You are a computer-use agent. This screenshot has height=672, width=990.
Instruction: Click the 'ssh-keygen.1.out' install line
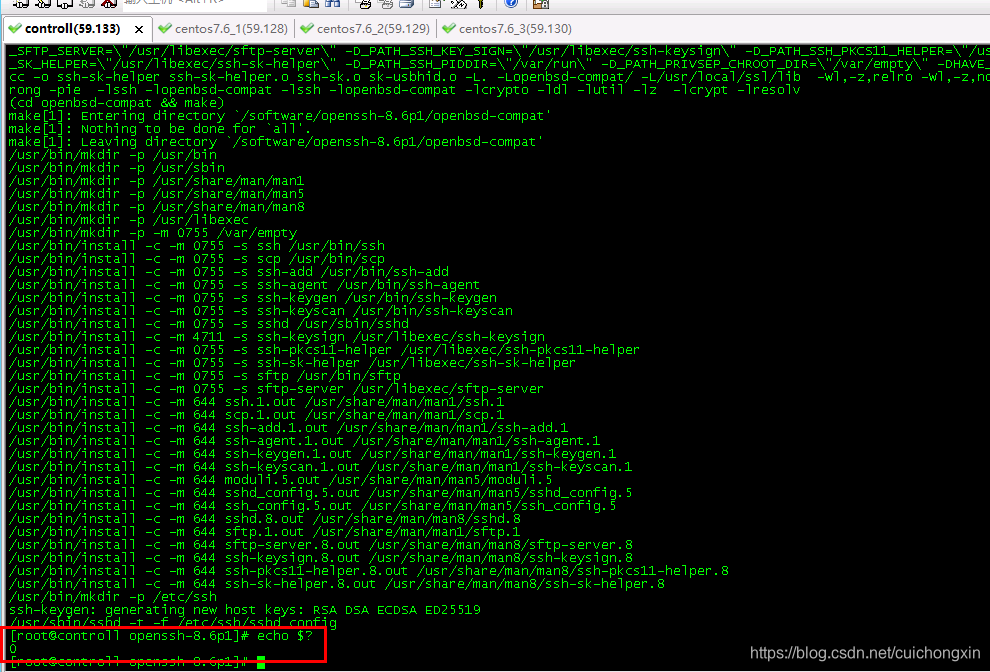click(x=313, y=454)
